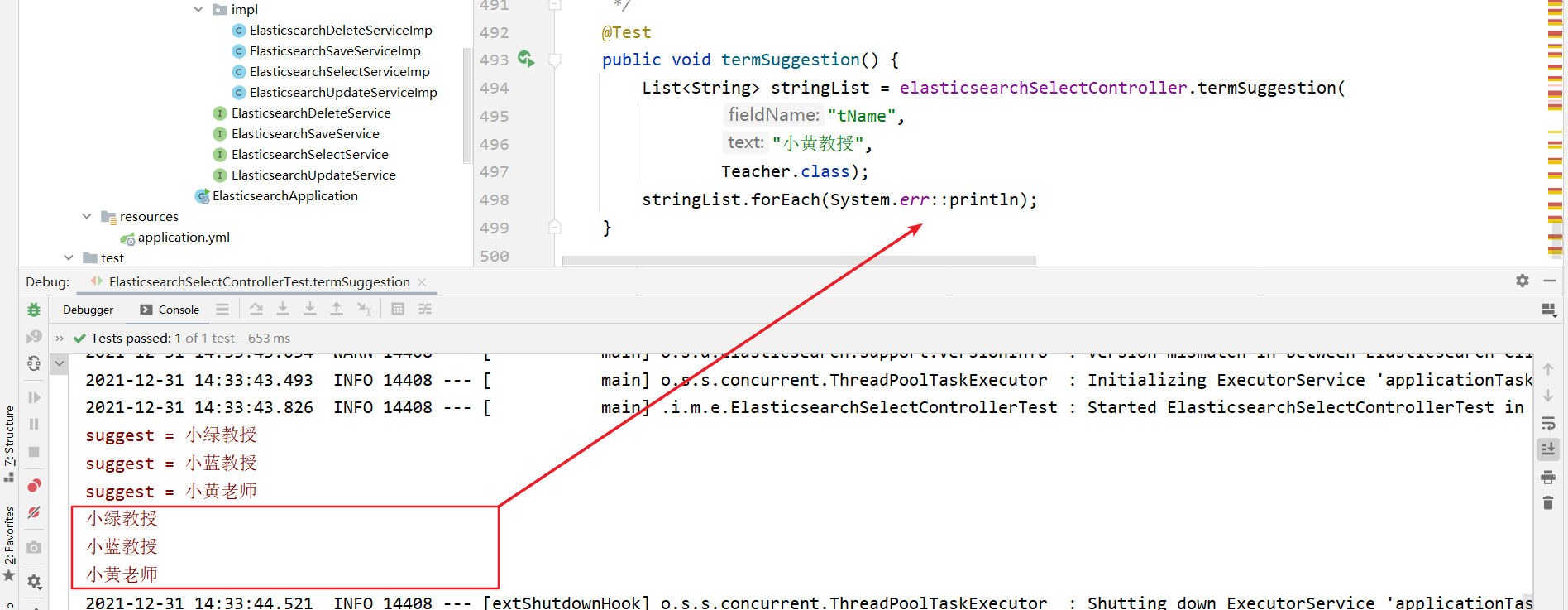Select the ElasticsearchSelectControllerTest.termSuggestion debug session tab
The height and width of the screenshot is (610, 1568).
tap(259, 282)
